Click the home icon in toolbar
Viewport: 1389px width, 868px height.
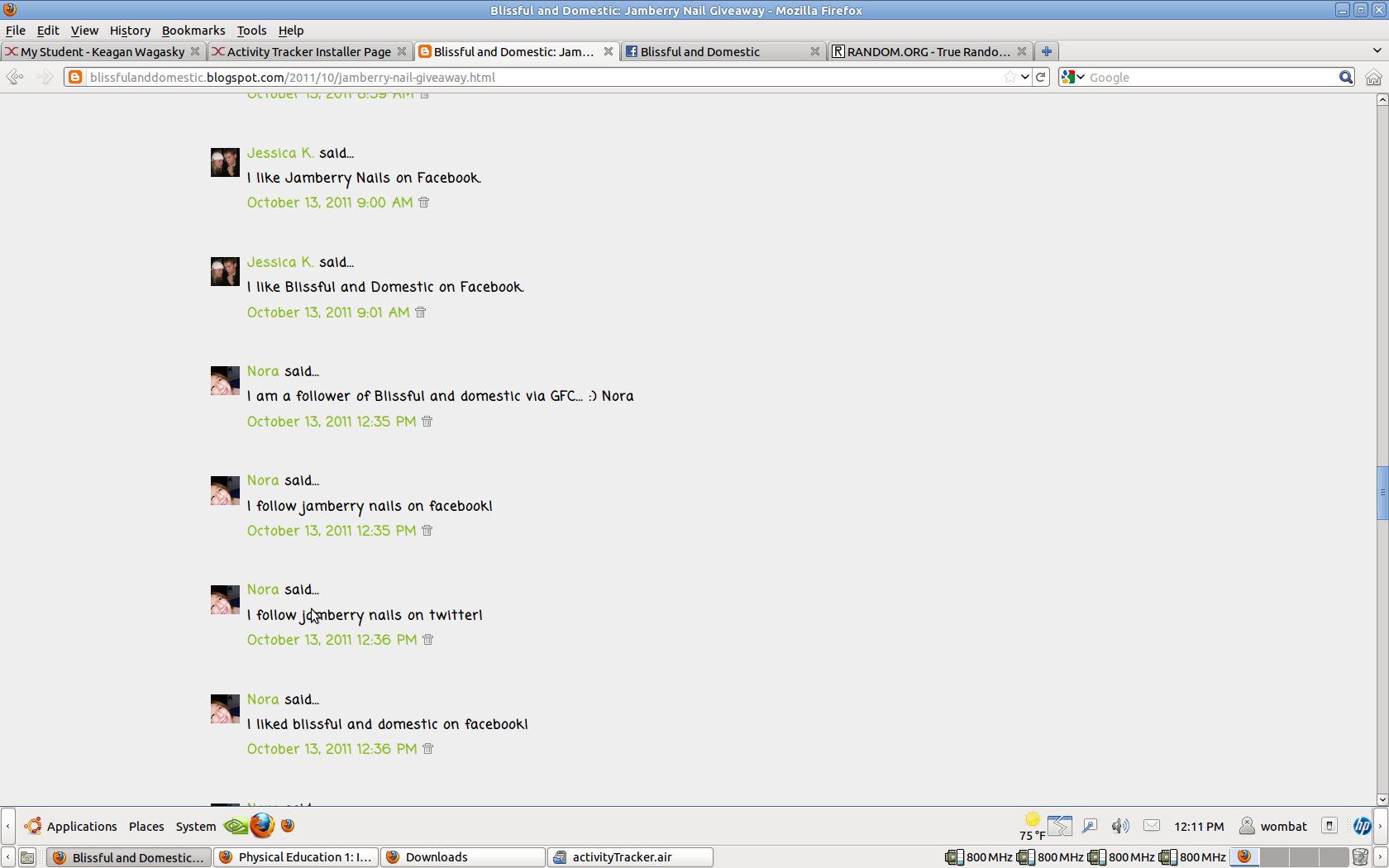pos(1373,77)
